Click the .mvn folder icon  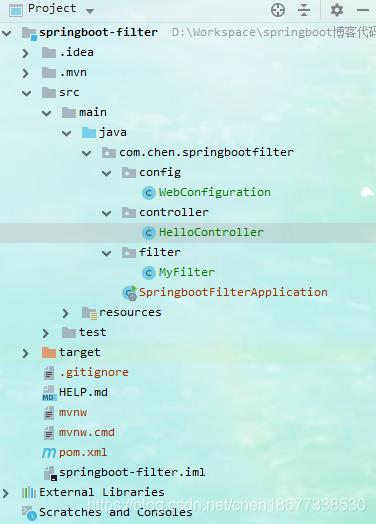click(49, 73)
